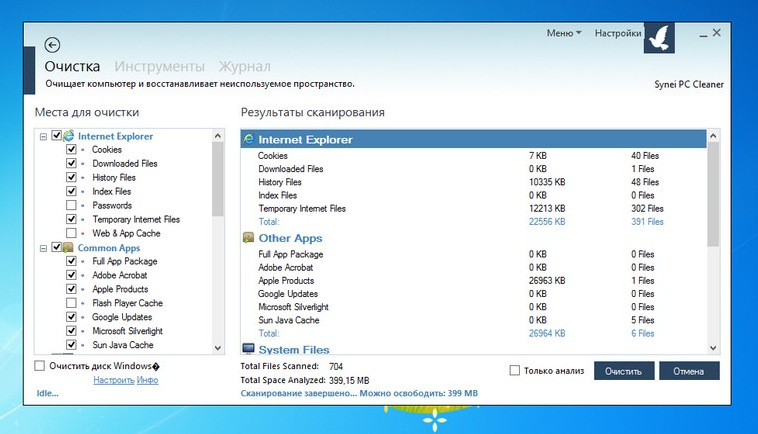
Task: Open the Меню dropdown
Action: tap(564, 33)
